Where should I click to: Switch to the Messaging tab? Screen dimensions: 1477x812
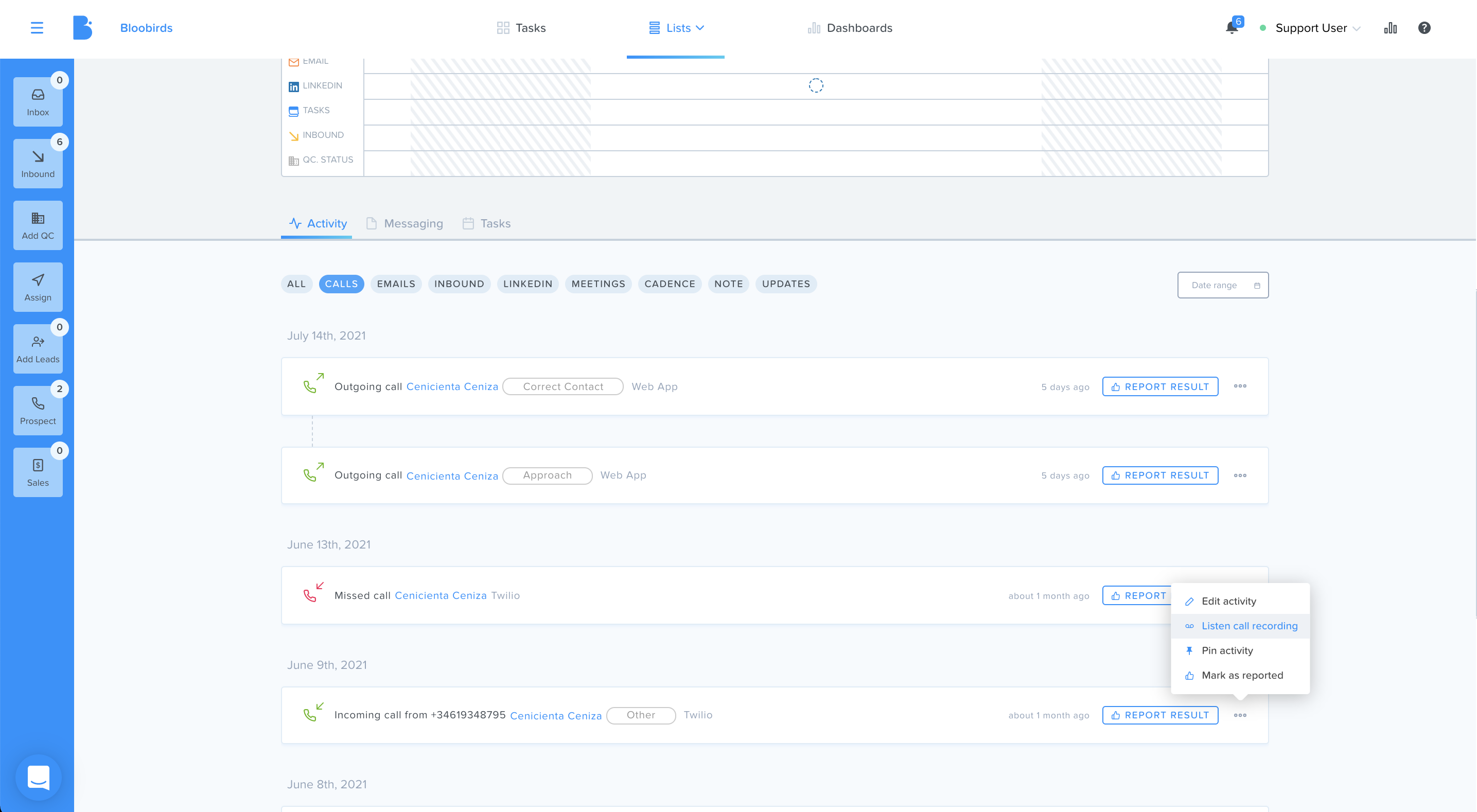(404, 224)
